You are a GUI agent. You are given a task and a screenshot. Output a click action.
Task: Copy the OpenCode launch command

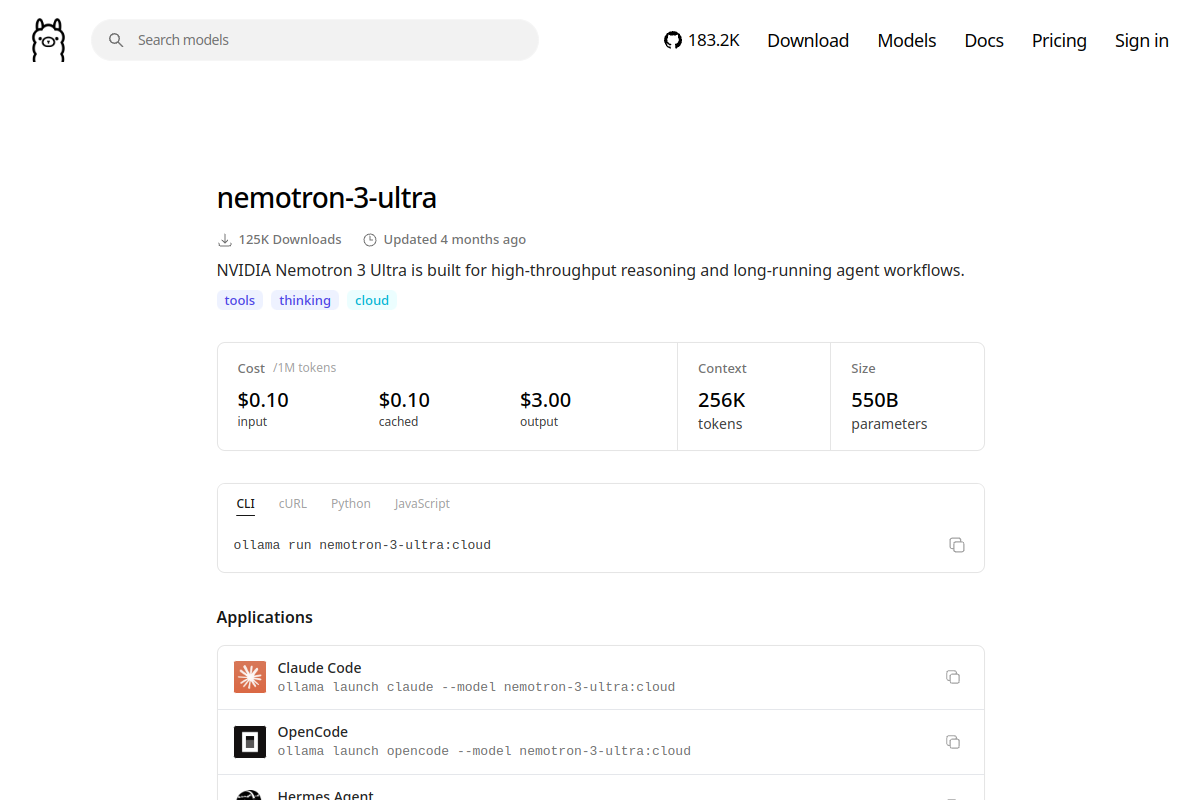pyautogui.click(x=953, y=741)
